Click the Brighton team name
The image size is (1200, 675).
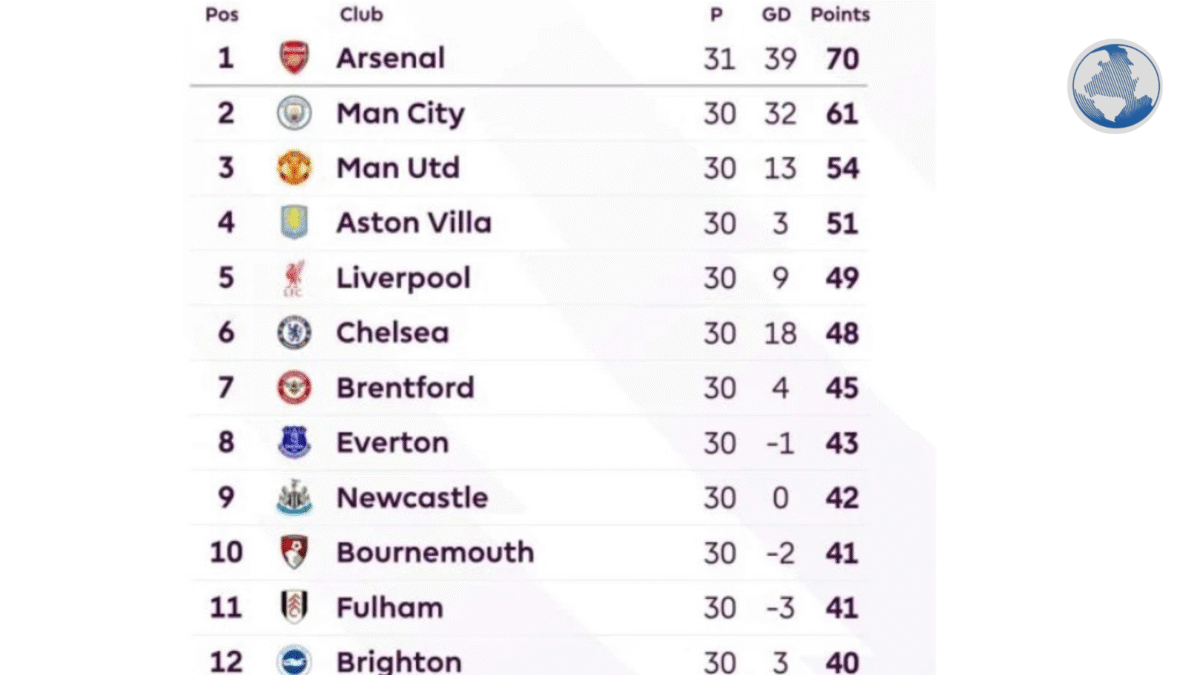tap(399, 661)
